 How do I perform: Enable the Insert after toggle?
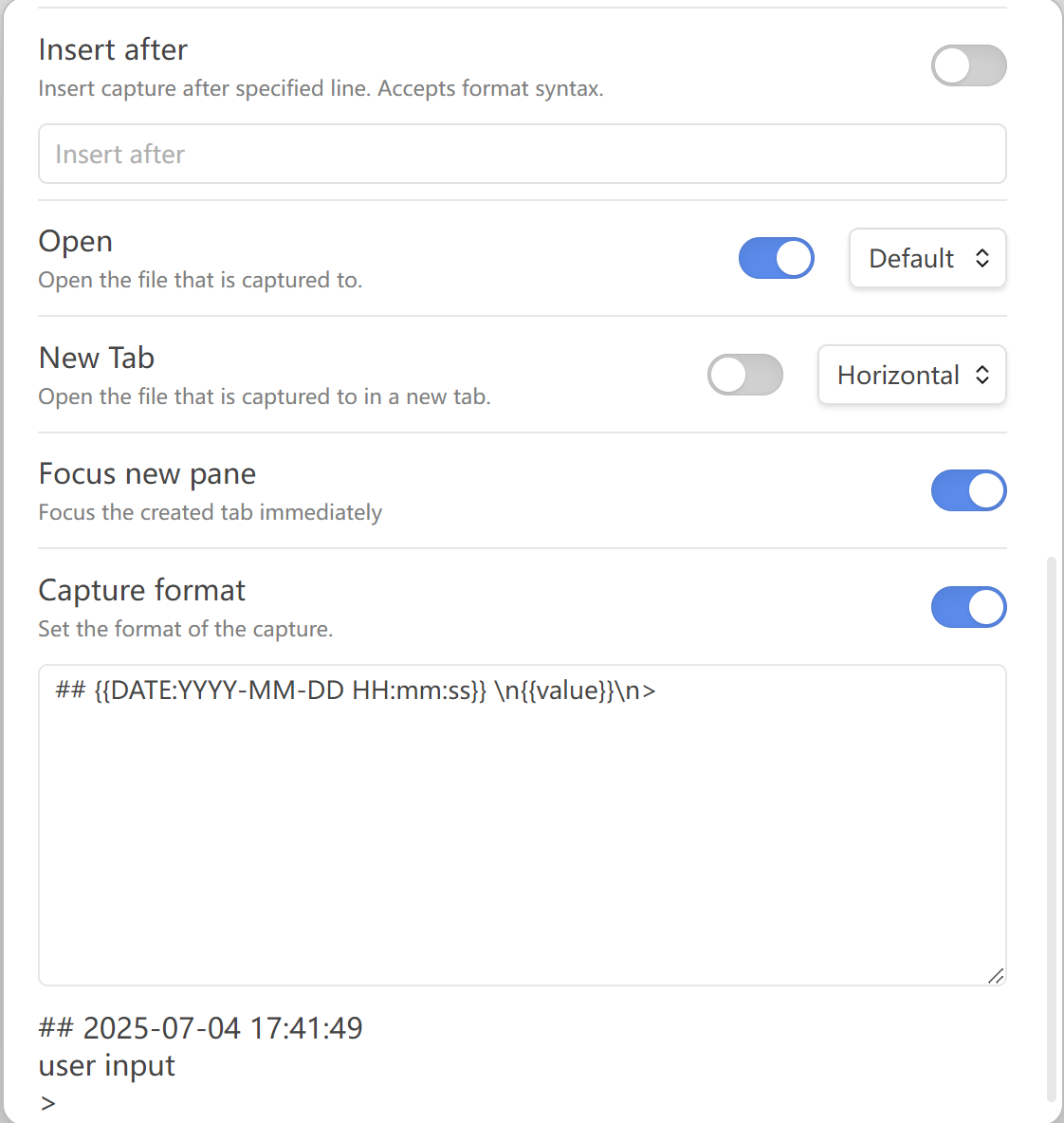click(968, 65)
